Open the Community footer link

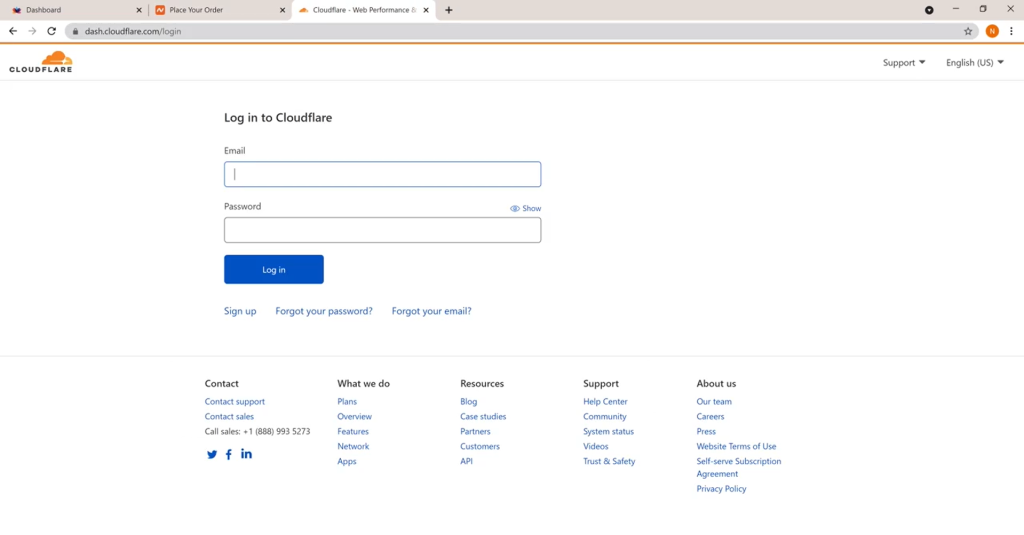[605, 417]
